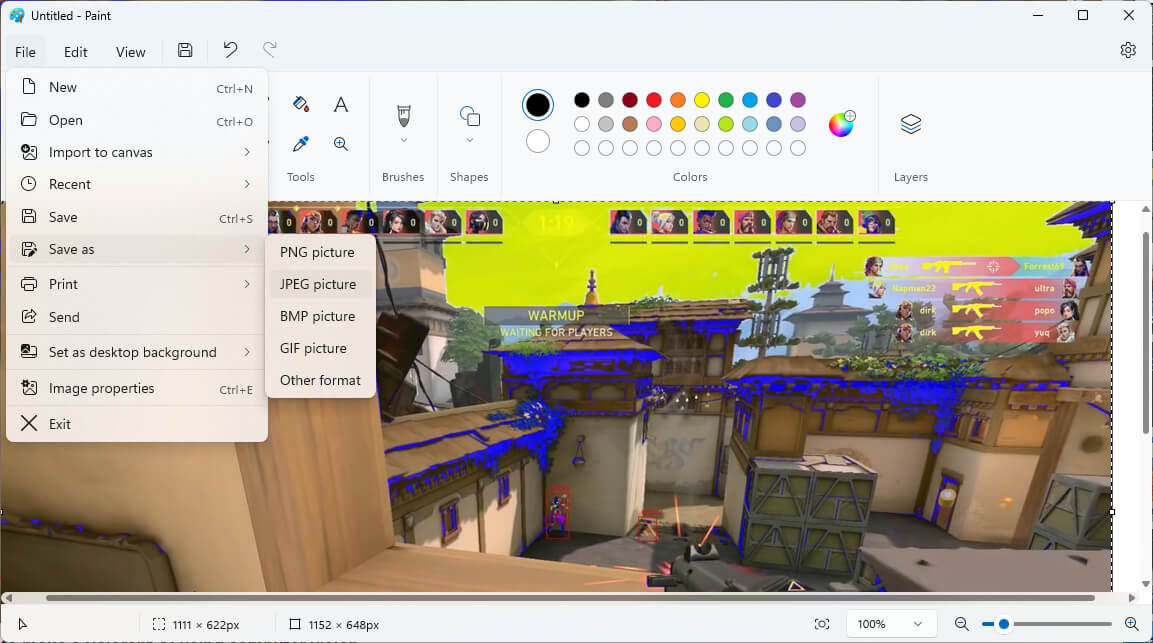
Task: Click the Redo arrow icon
Action: 270,49
